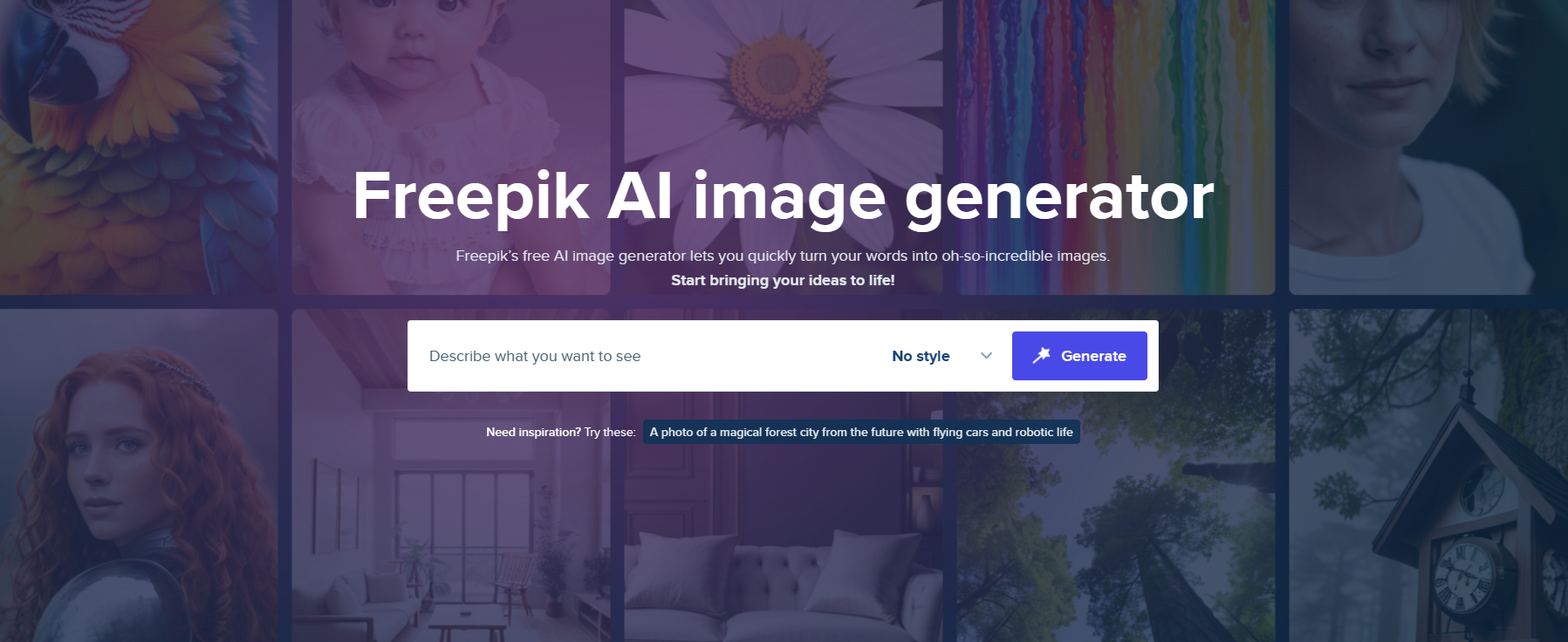Click the Generate button

pos(1079,356)
